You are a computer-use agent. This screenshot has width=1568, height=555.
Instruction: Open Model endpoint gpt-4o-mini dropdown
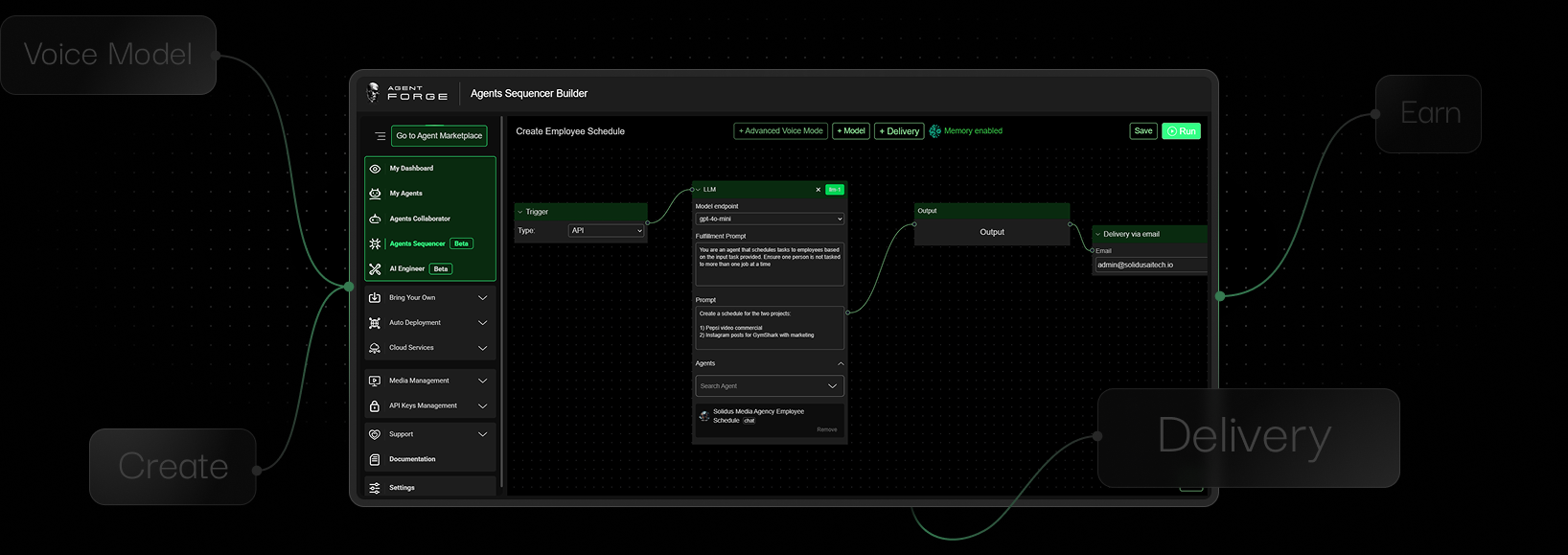(770, 219)
